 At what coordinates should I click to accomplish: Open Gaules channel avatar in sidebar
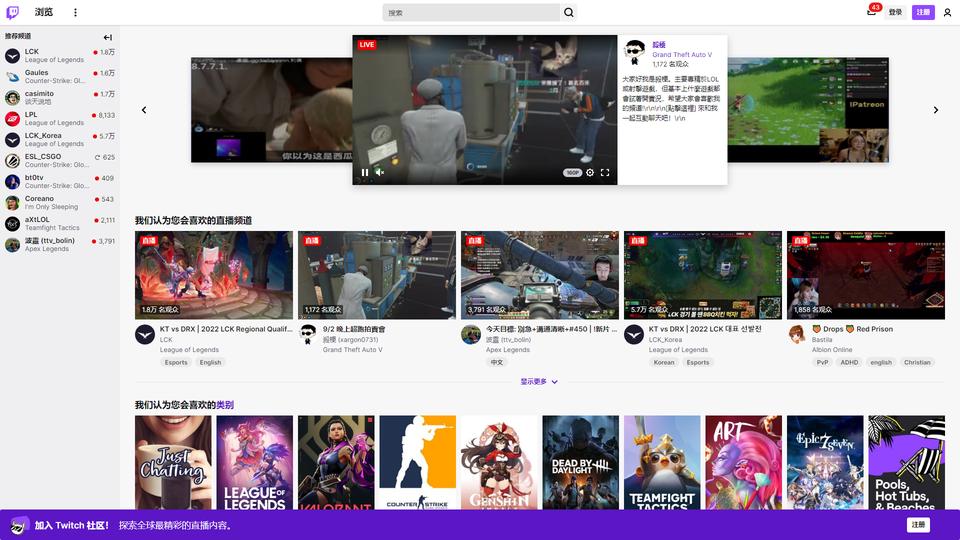click(12, 77)
